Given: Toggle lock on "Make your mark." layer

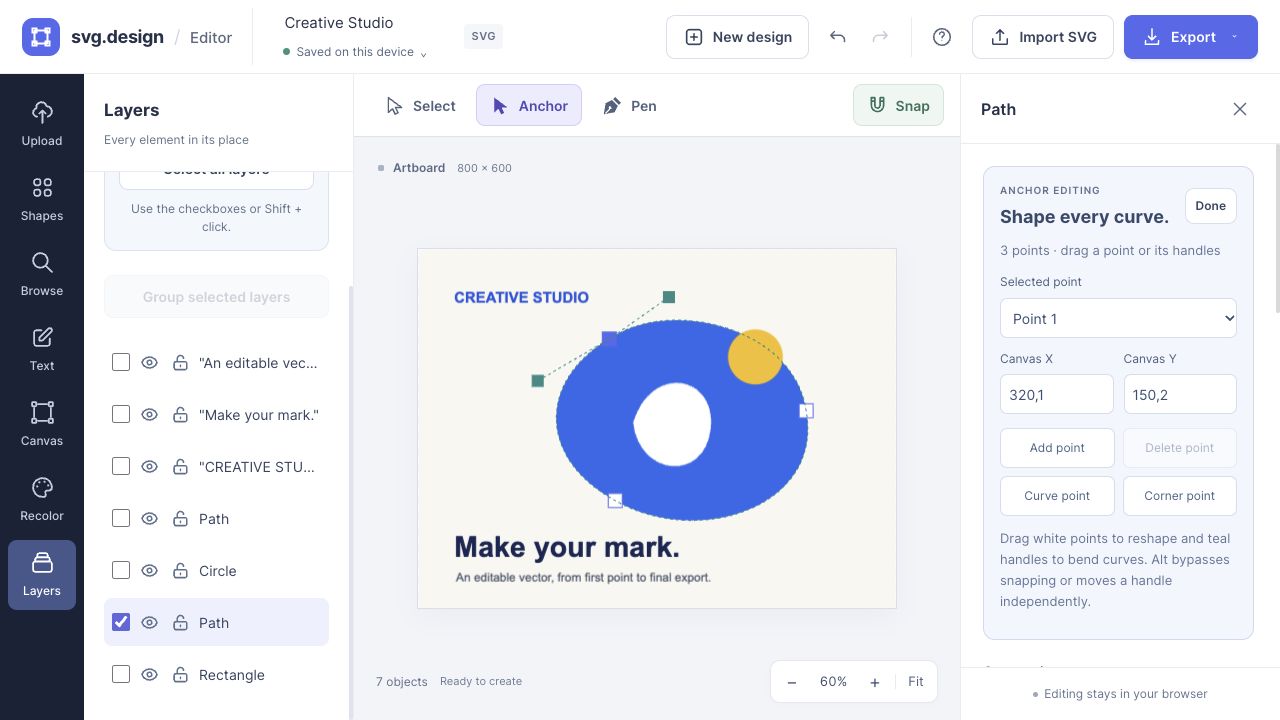Looking at the screenshot, I should [180, 415].
